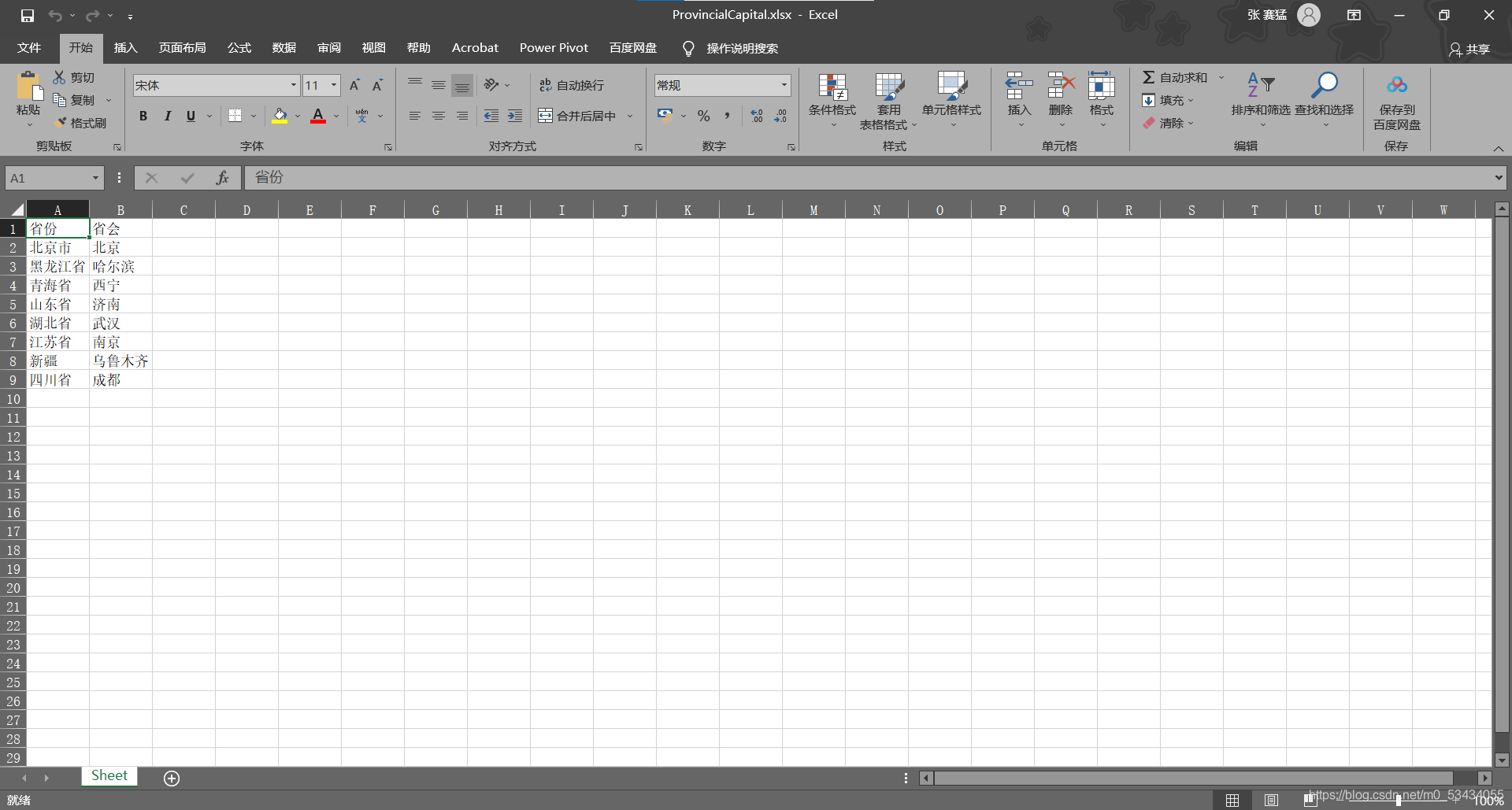Image resolution: width=1512 pixels, height=810 pixels.
Task: Open the fill color dropdown arrow
Action: pos(298,116)
